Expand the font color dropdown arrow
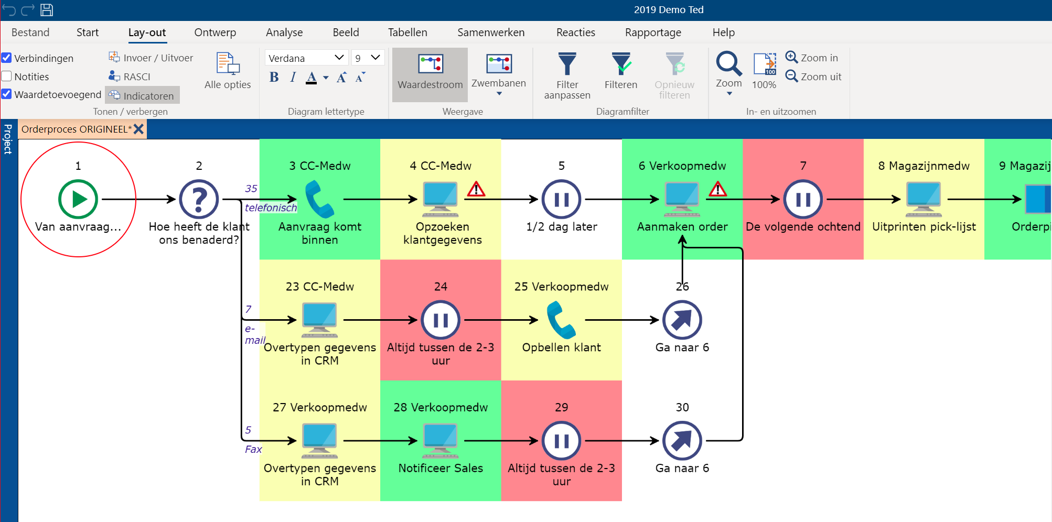This screenshot has height=522, width=1052. coord(325,78)
